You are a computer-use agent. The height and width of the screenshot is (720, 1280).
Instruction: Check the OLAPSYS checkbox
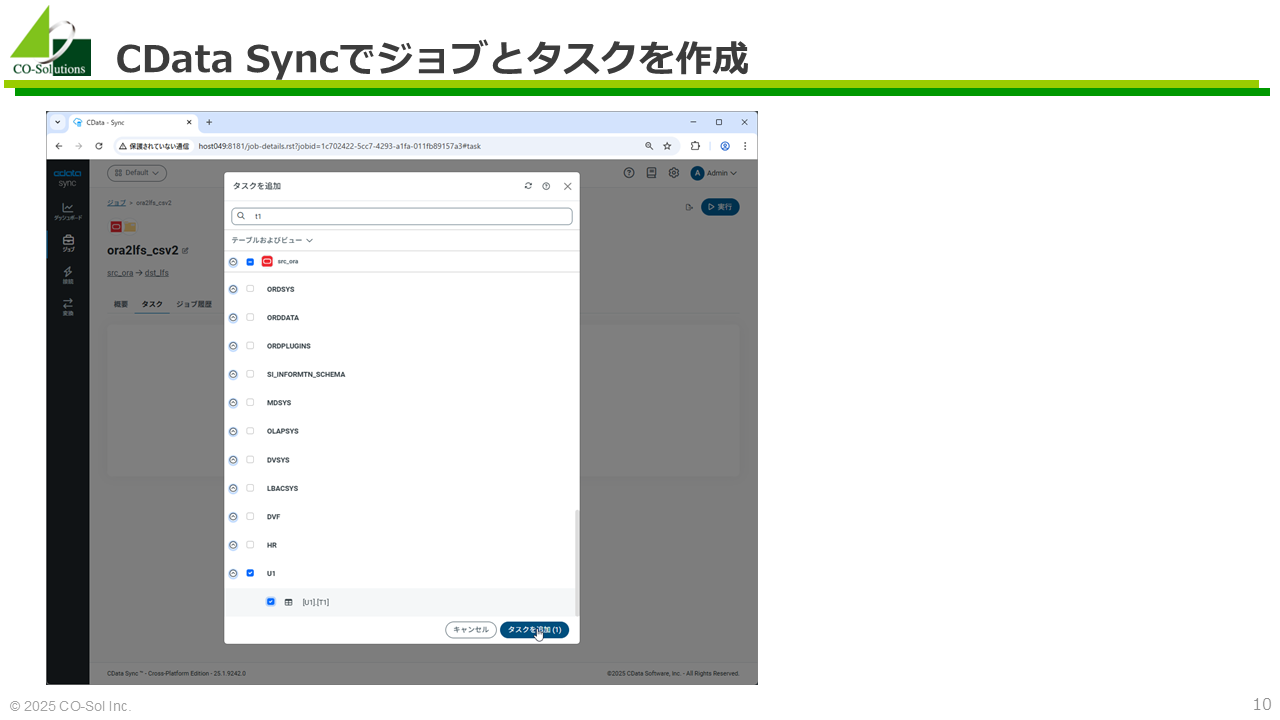250,431
